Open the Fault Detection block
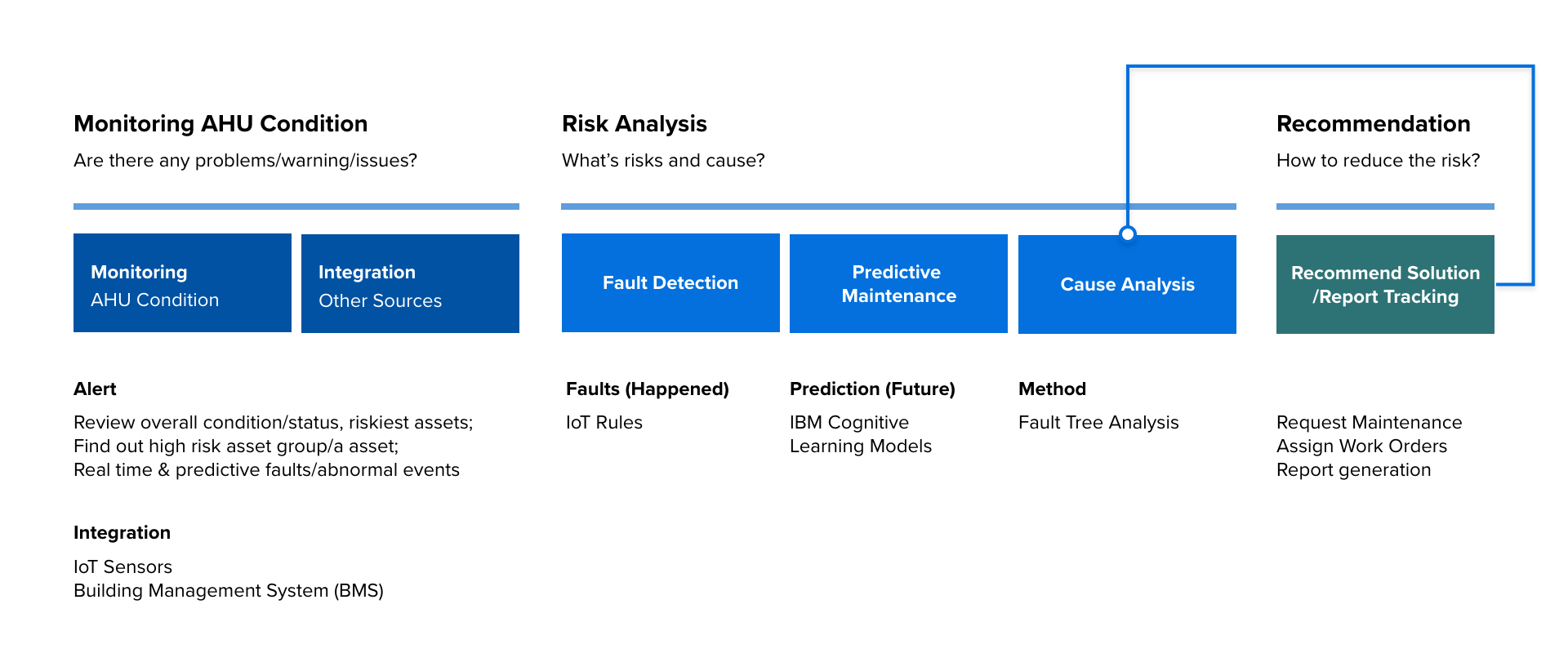The width and height of the screenshot is (1568, 653). (670, 282)
